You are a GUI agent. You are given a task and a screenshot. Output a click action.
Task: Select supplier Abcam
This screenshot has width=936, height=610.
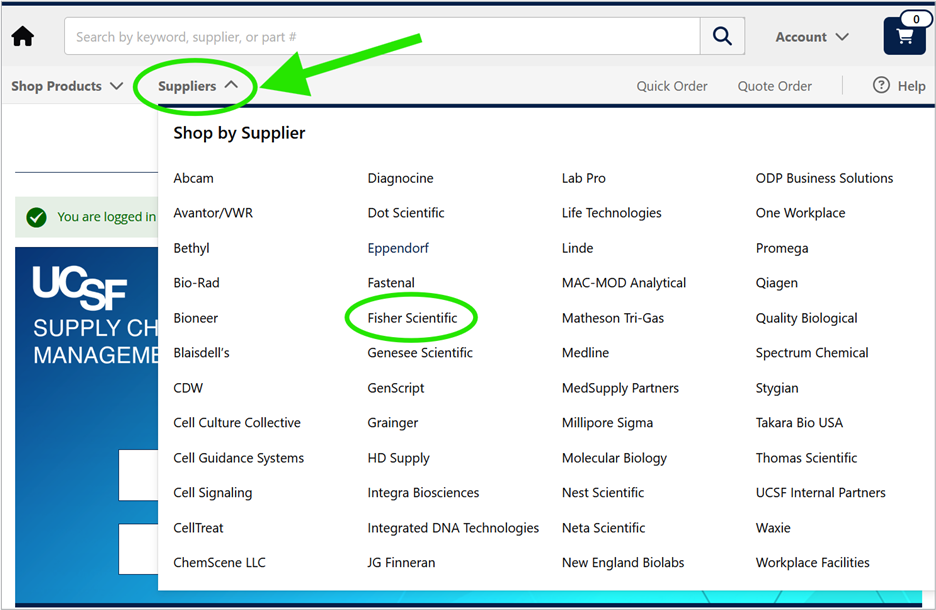point(193,178)
